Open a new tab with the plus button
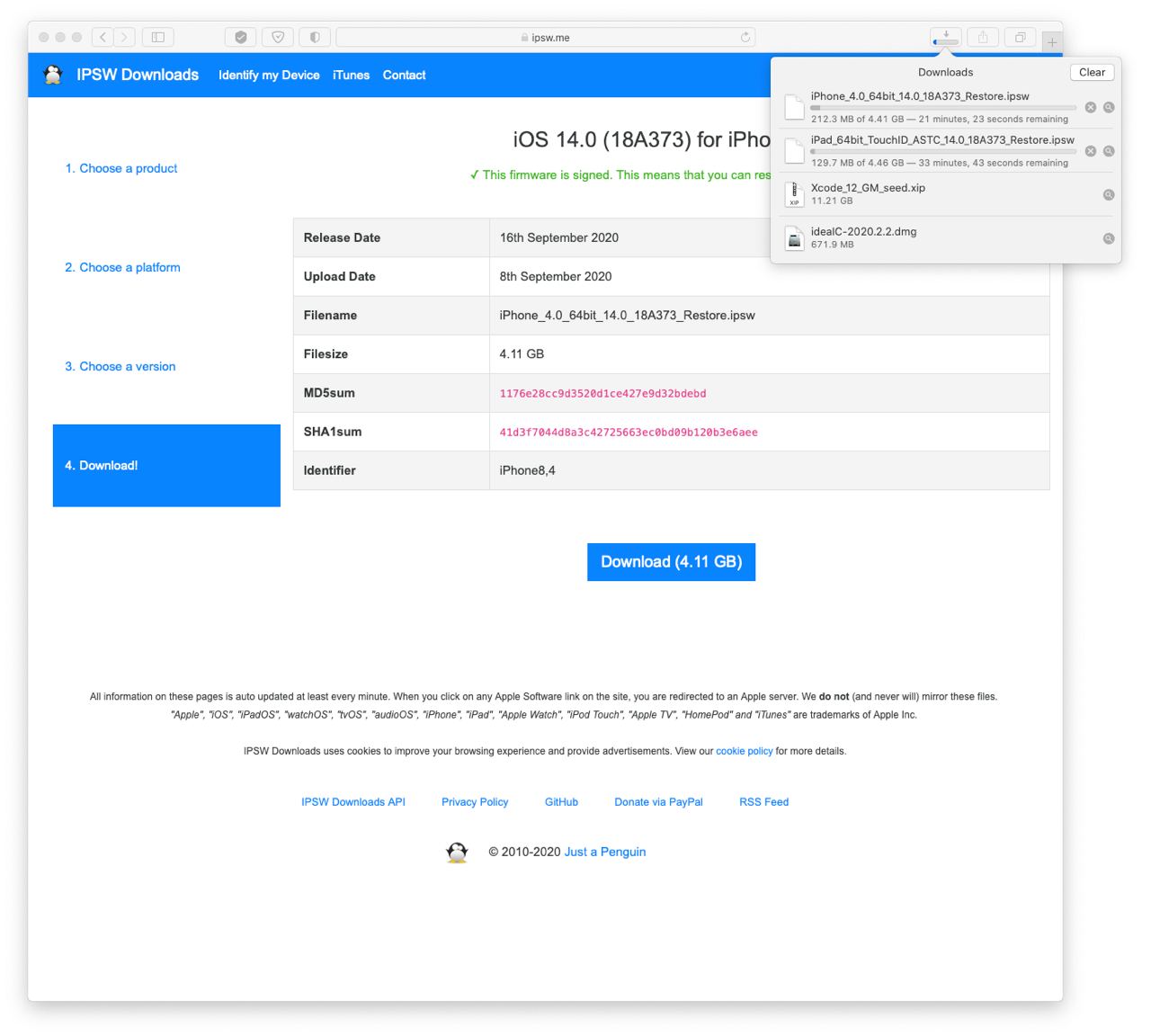 pos(1052,41)
